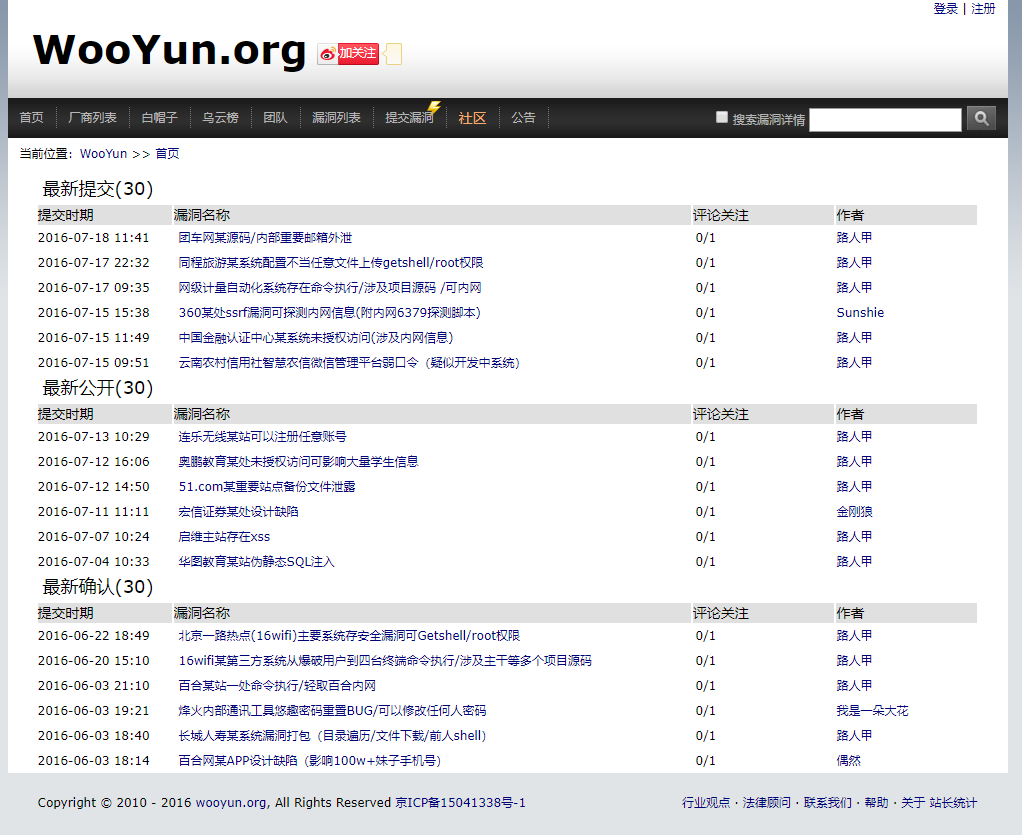This screenshot has width=1022, height=835.
Task: Click the 行业观点 footer link
Action: pyautogui.click(x=706, y=802)
